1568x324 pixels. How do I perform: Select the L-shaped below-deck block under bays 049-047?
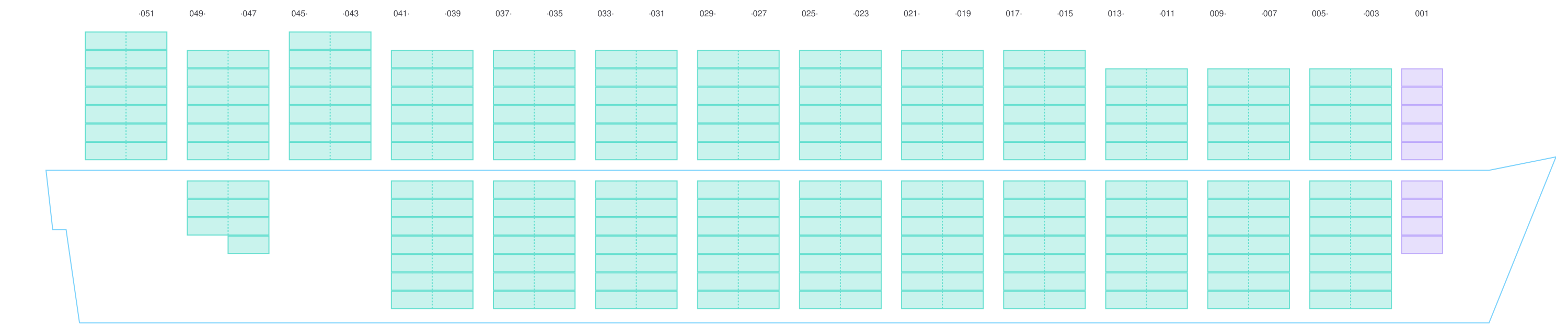(228, 207)
